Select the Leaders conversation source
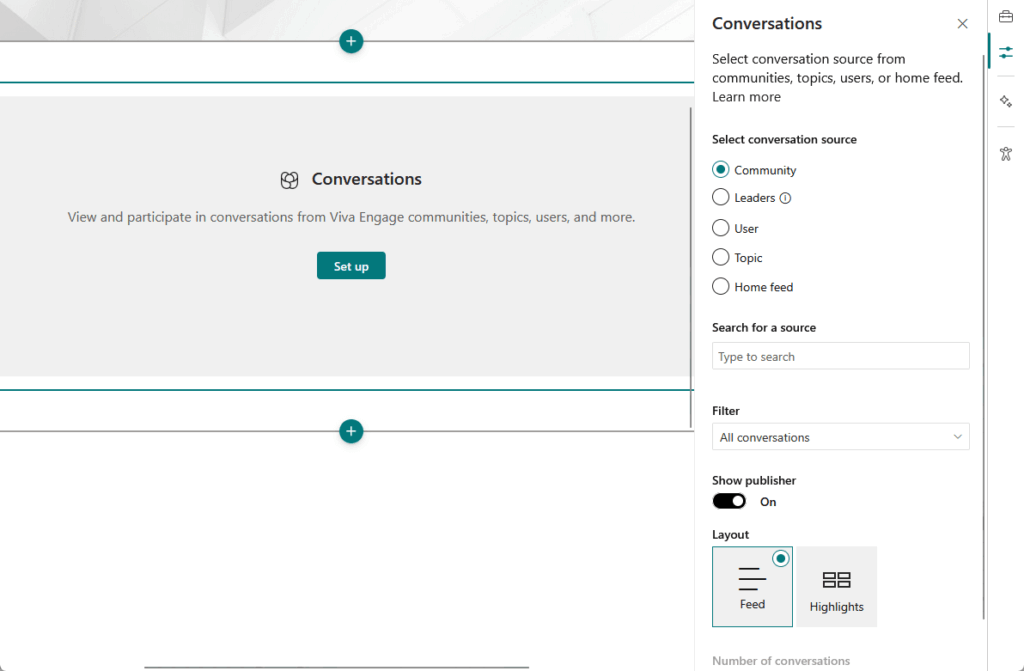 (x=720, y=197)
